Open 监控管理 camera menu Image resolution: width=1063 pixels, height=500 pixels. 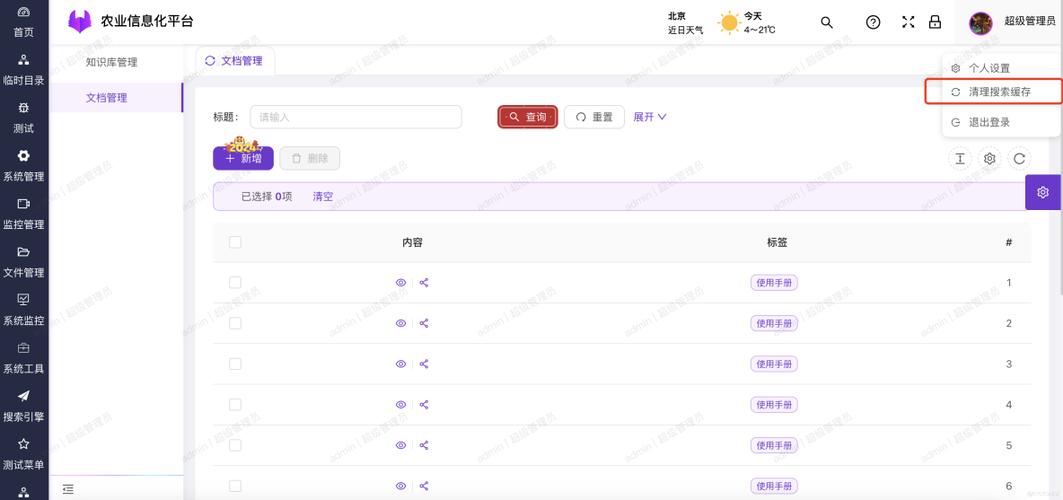[x=24, y=215]
